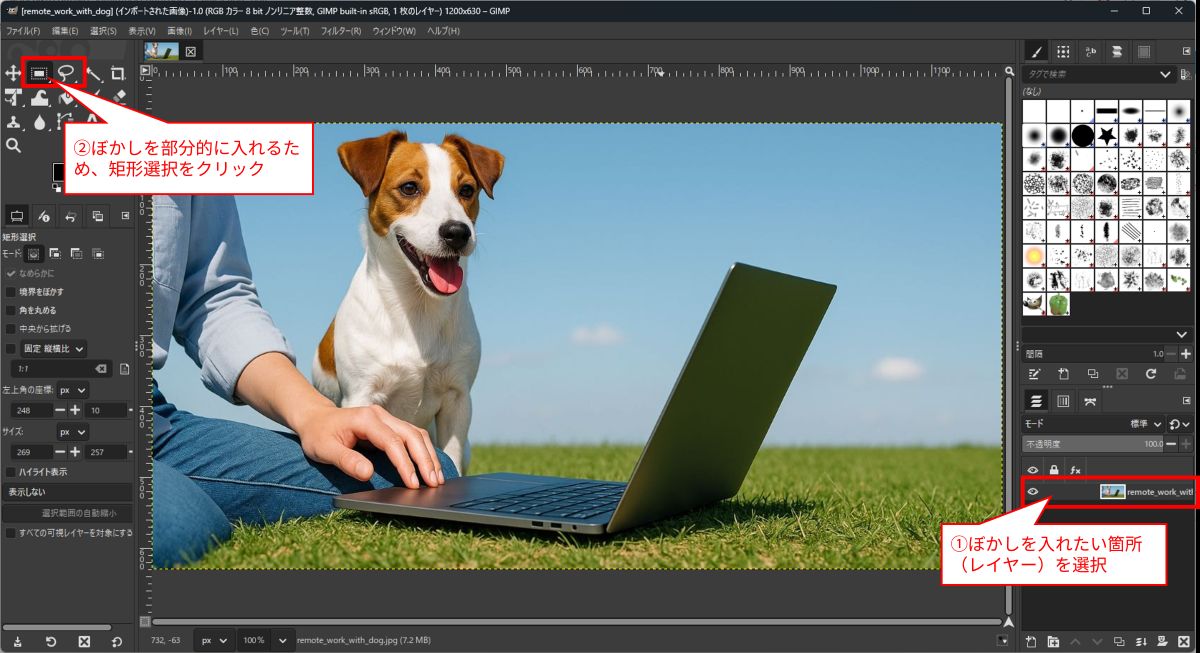1200x653 pixels.
Task: Toggle visibility of remote_work_with_dog layer
Action: [x=1033, y=491]
